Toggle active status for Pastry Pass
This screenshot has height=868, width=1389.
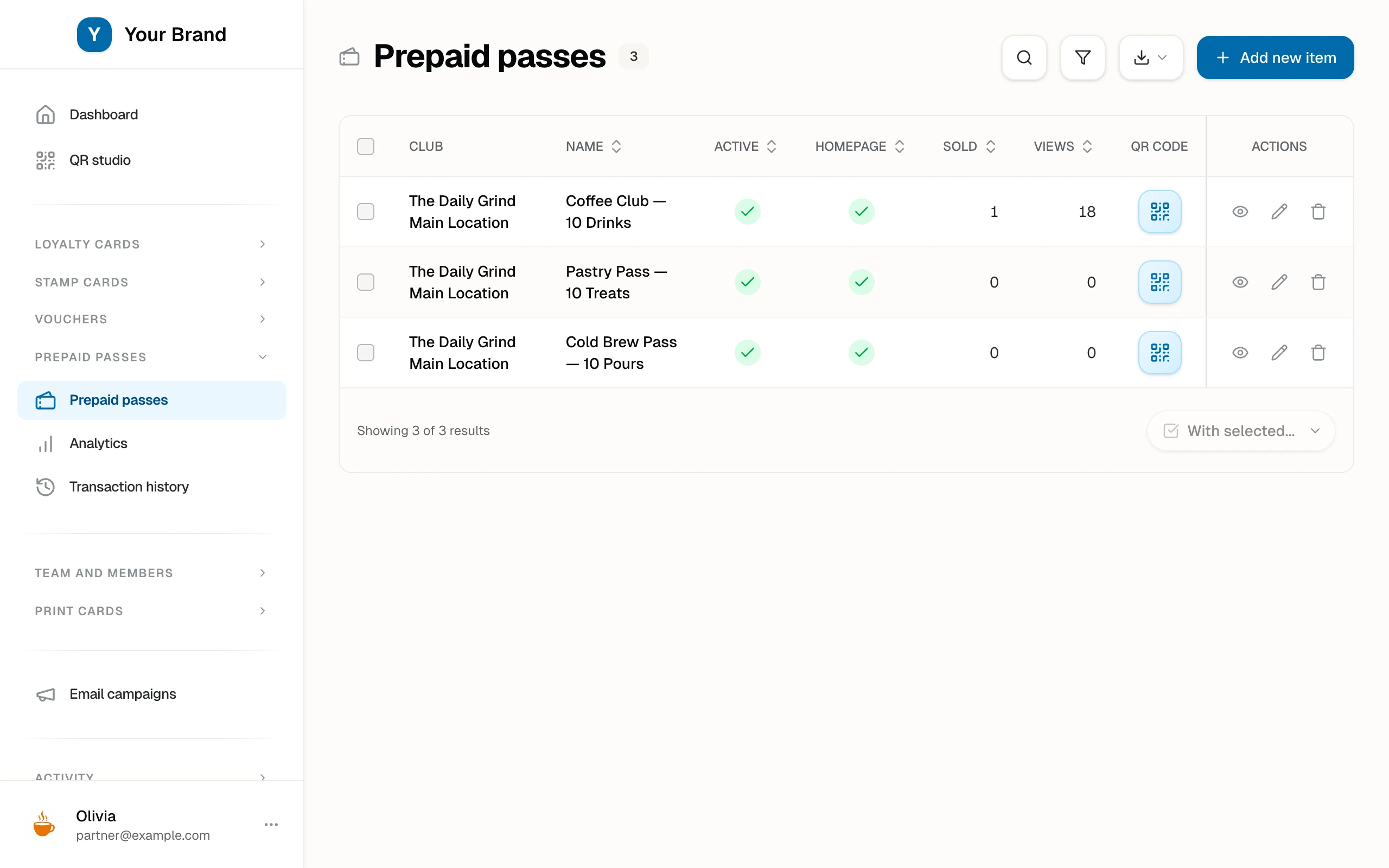747,282
